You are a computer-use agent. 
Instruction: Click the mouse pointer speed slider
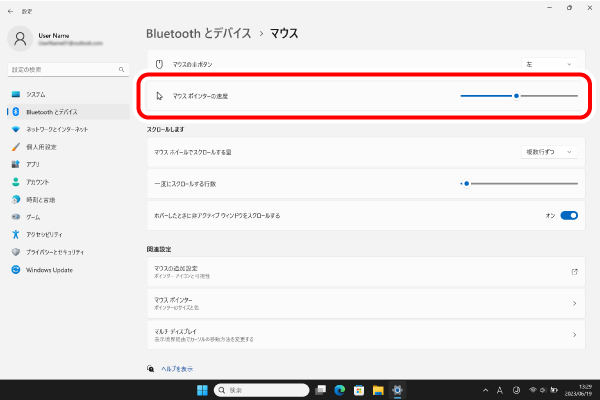pos(518,96)
